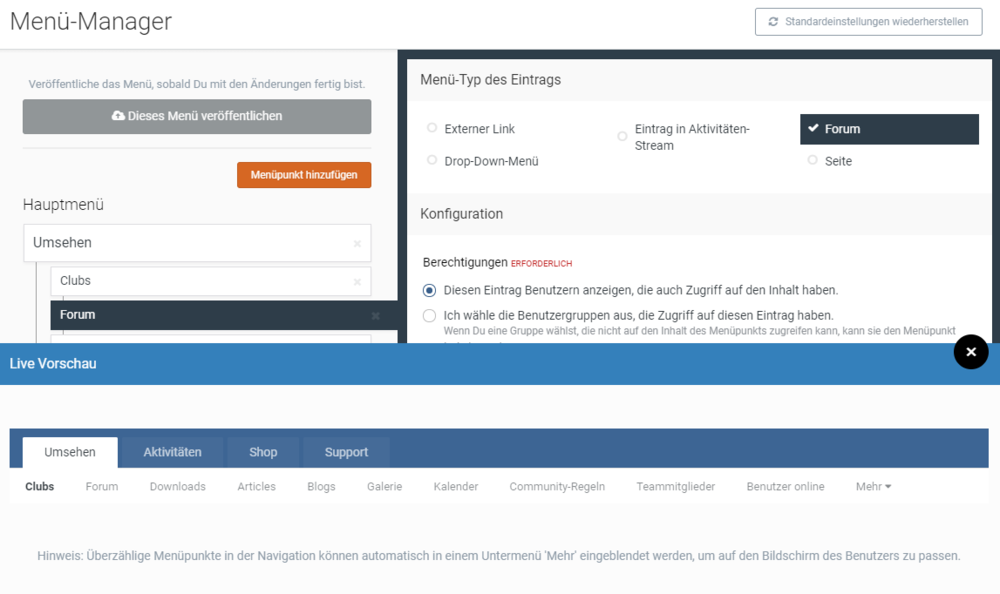Select the Externer Link menu type

tap(432, 128)
